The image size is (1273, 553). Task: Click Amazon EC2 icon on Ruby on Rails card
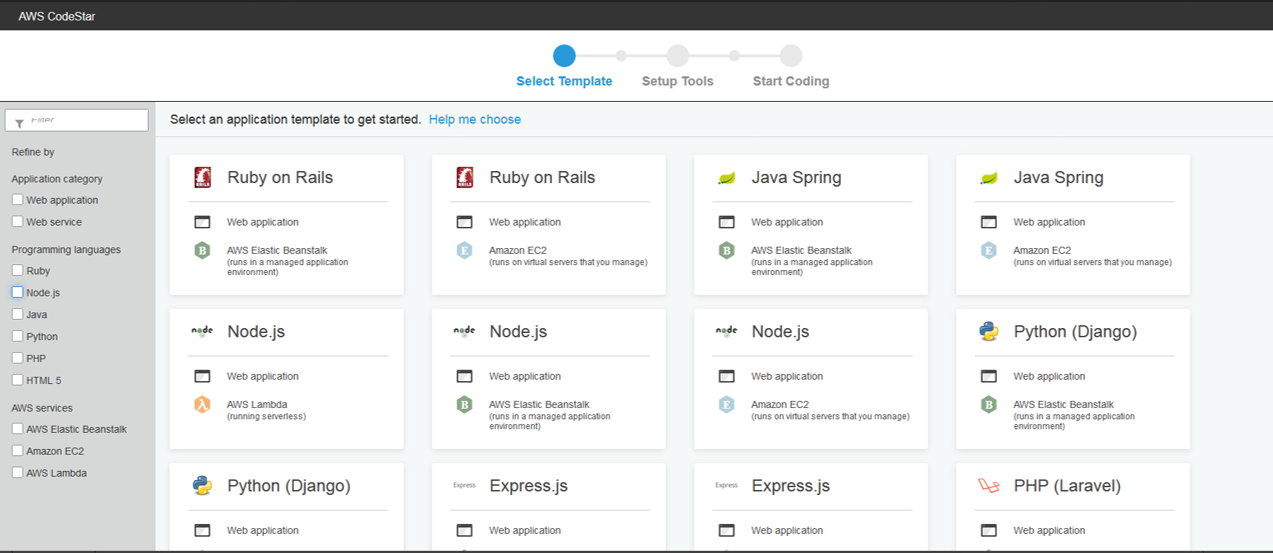(x=464, y=251)
